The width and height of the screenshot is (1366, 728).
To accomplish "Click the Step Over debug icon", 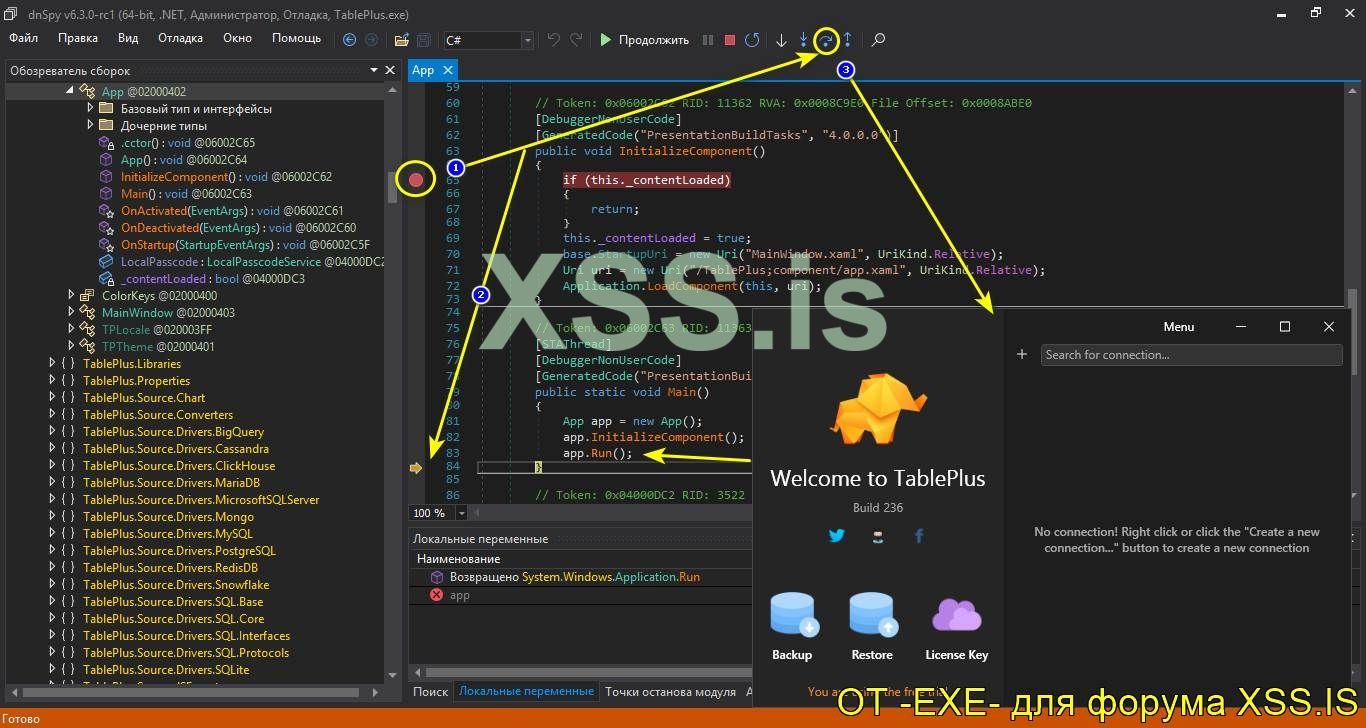I will point(826,40).
